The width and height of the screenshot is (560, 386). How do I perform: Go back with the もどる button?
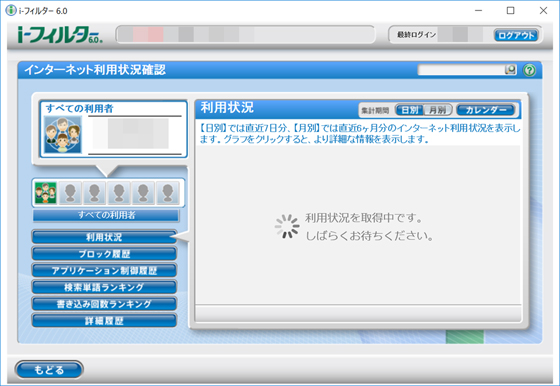click(x=49, y=370)
